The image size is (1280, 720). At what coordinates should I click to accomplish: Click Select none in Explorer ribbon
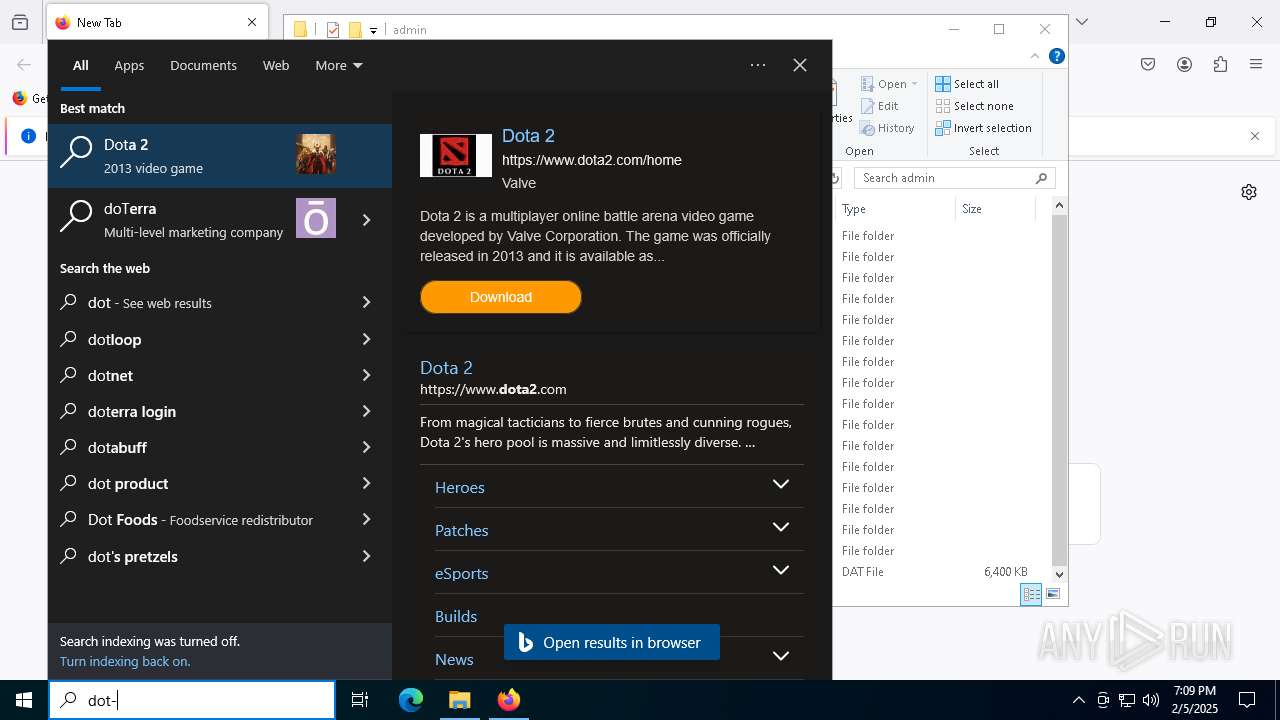pos(975,106)
